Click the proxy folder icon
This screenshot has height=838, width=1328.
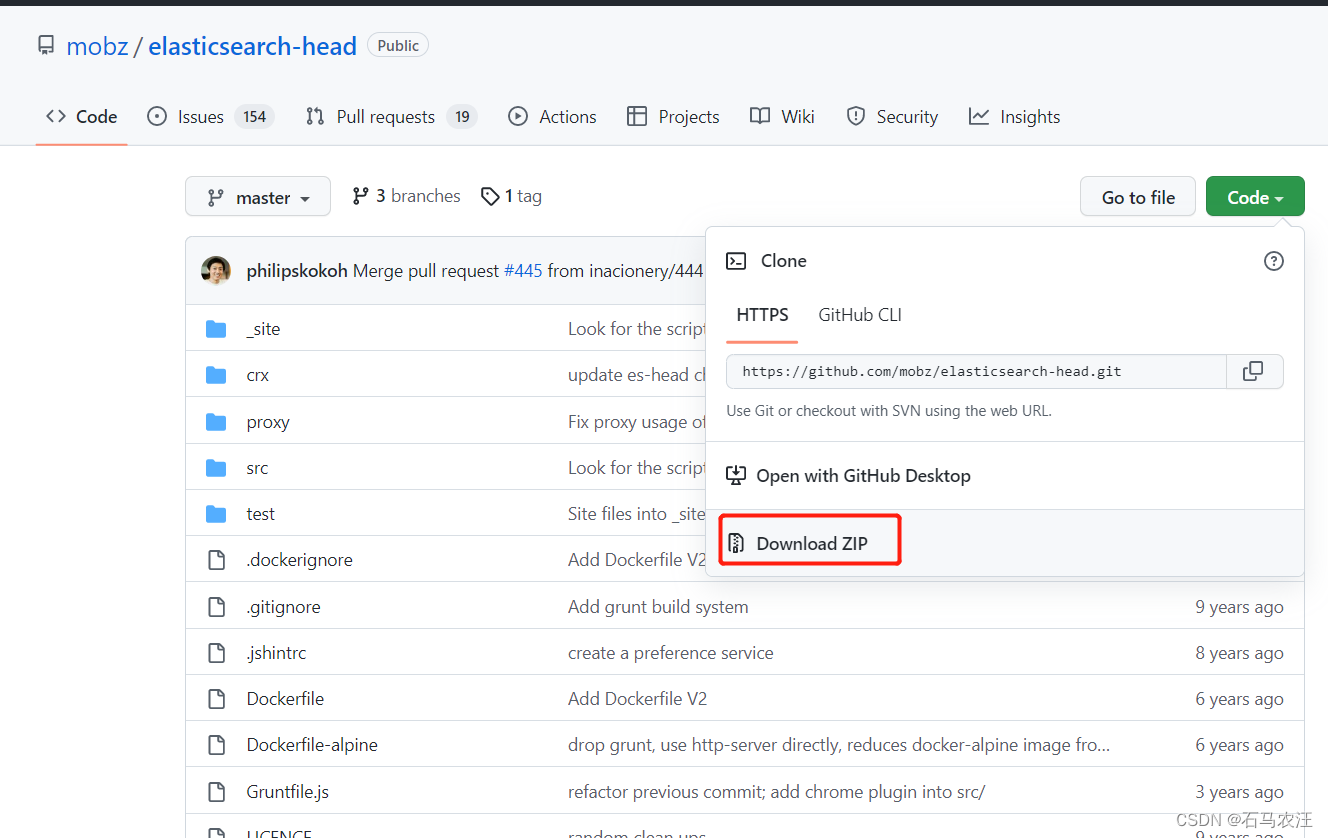(x=216, y=422)
